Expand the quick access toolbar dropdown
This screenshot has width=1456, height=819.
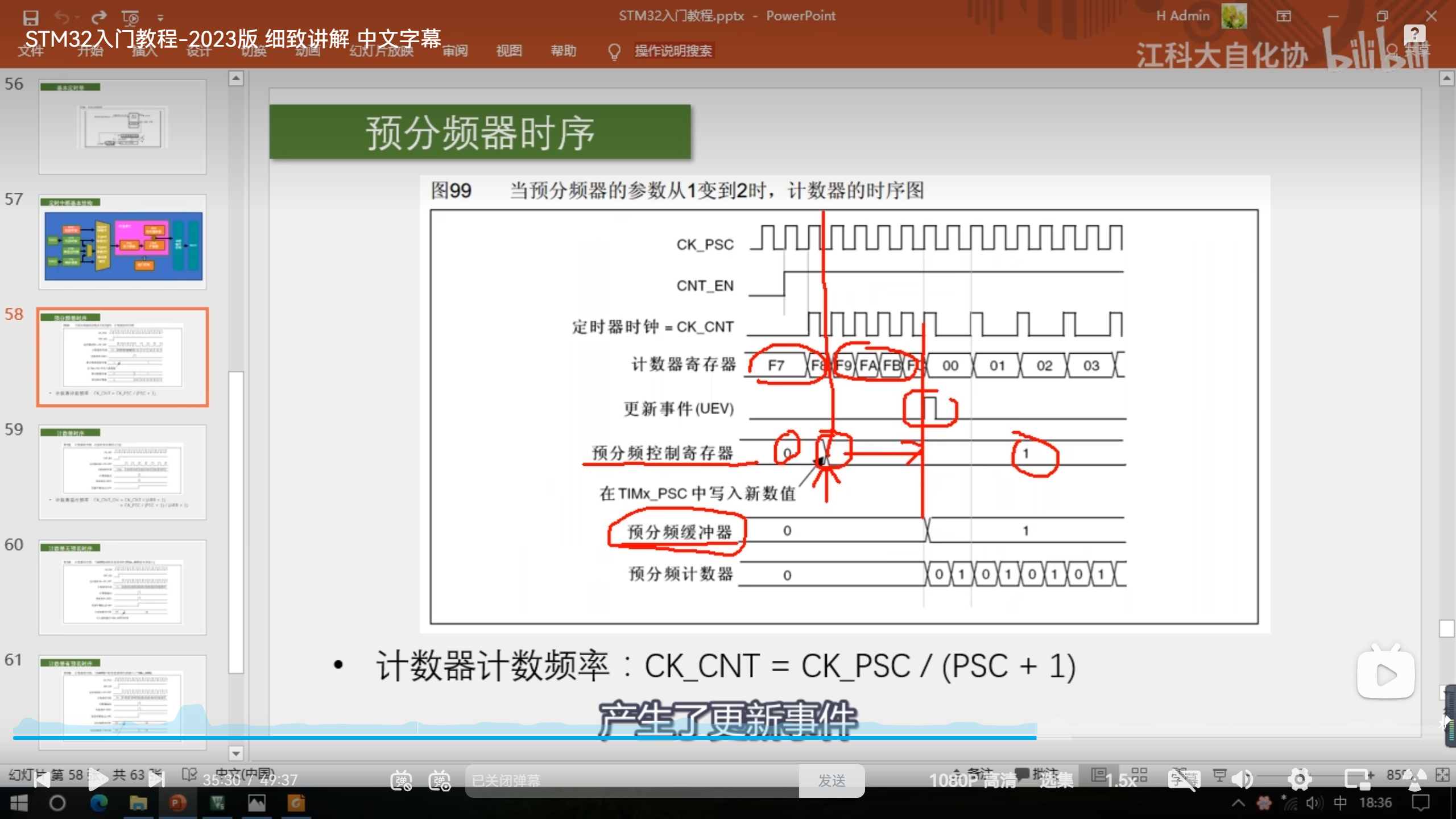click(160, 18)
